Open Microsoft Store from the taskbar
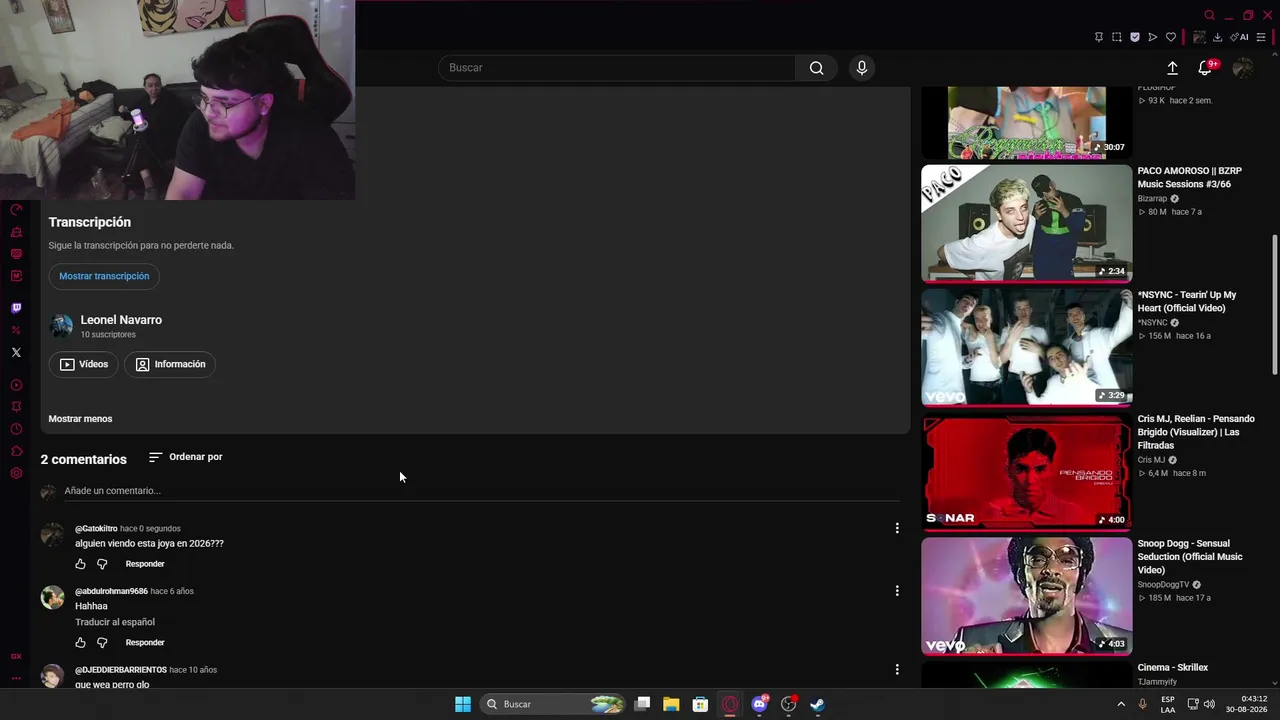Image resolution: width=1280 pixels, height=720 pixels. pyautogui.click(x=700, y=704)
